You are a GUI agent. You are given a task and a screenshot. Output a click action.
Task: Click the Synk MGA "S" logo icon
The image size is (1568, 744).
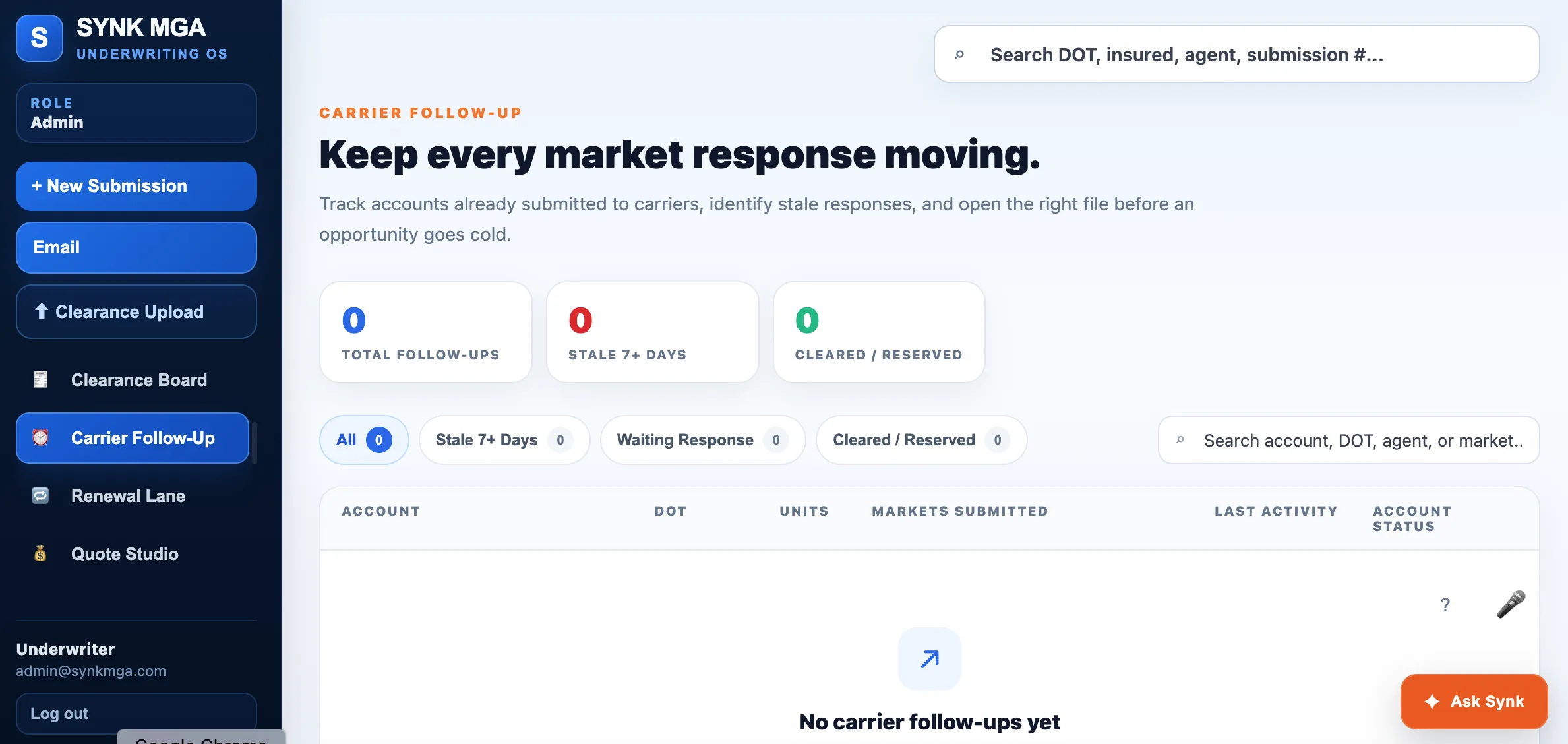coord(40,38)
